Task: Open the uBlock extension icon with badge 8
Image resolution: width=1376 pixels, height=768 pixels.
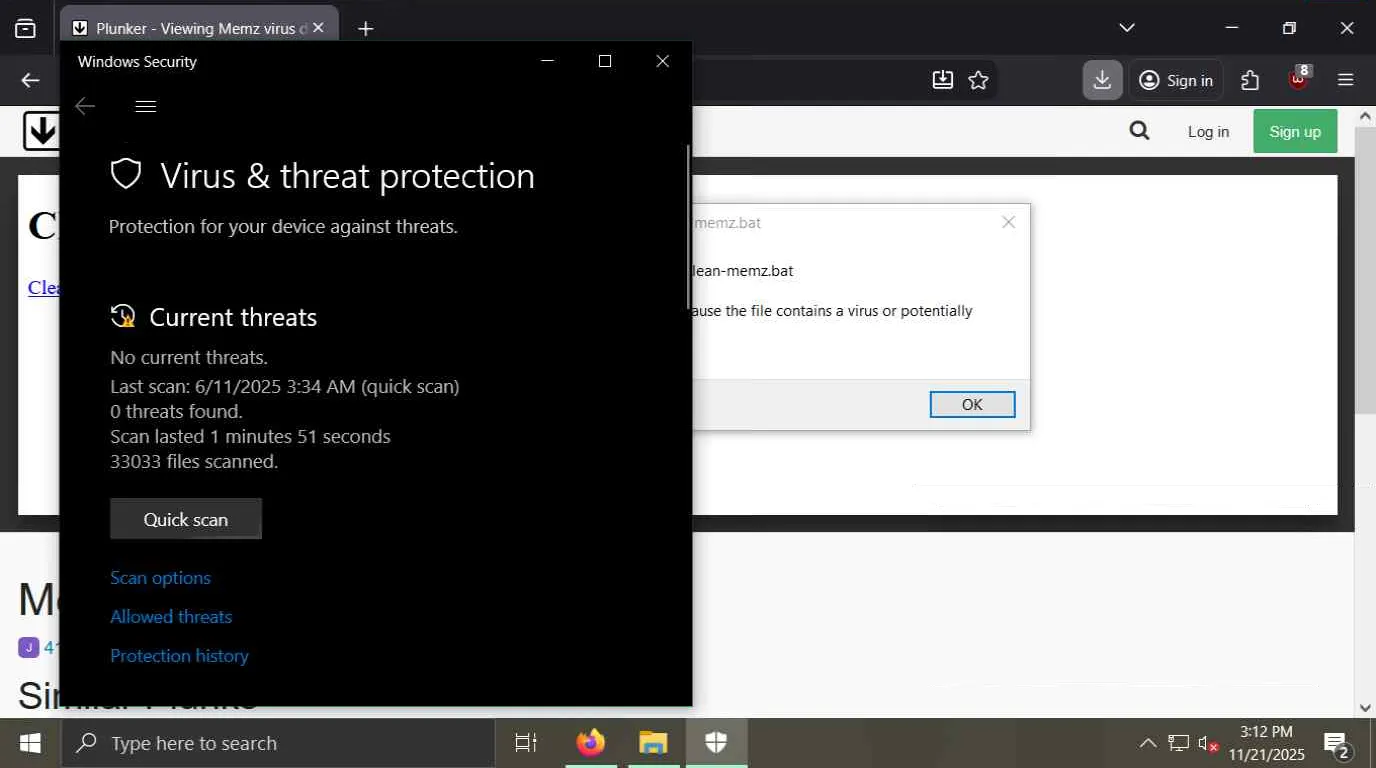Action: [x=1298, y=80]
